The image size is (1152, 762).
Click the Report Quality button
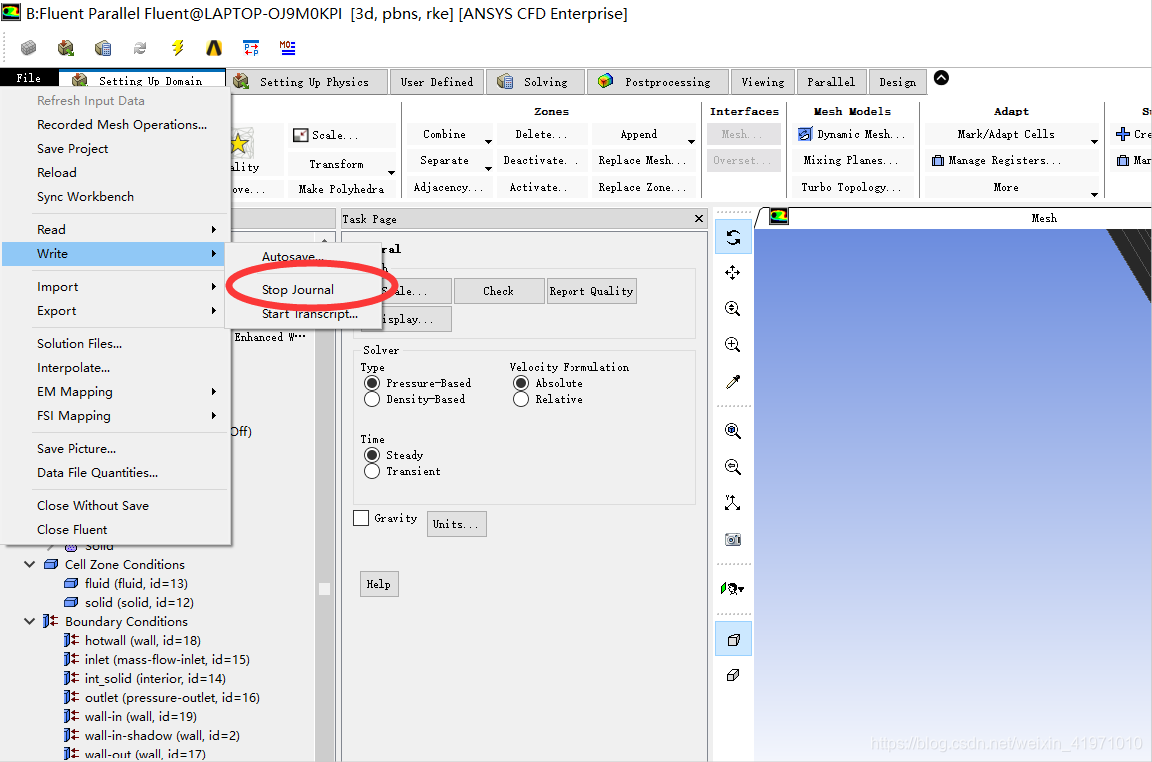(x=591, y=291)
